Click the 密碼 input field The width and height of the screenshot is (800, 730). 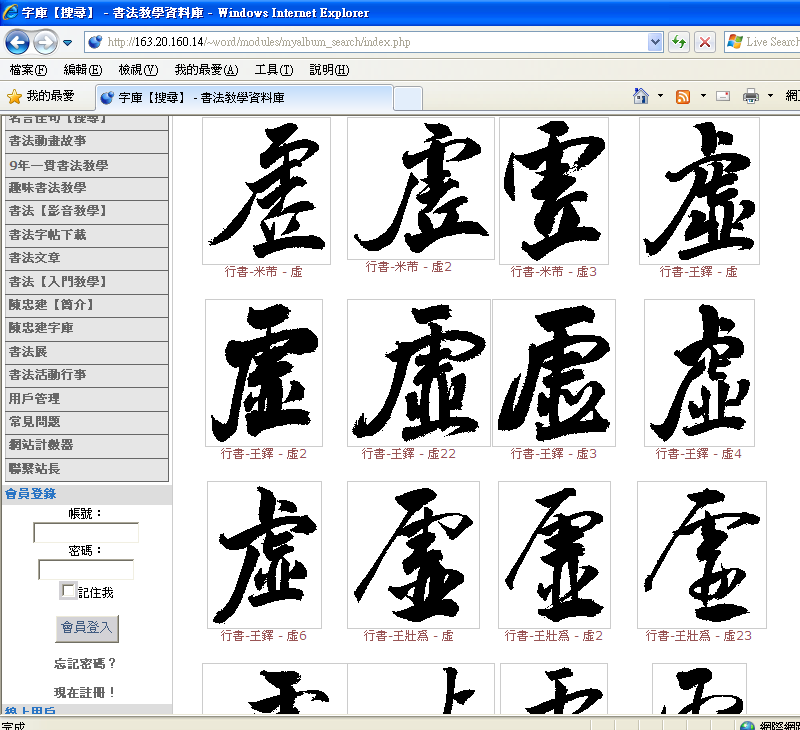pyautogui.click(x=86, y=569)
